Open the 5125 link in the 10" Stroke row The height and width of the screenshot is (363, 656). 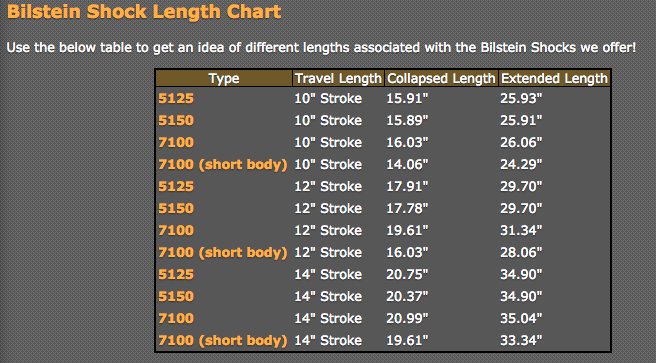pos(176,99)
